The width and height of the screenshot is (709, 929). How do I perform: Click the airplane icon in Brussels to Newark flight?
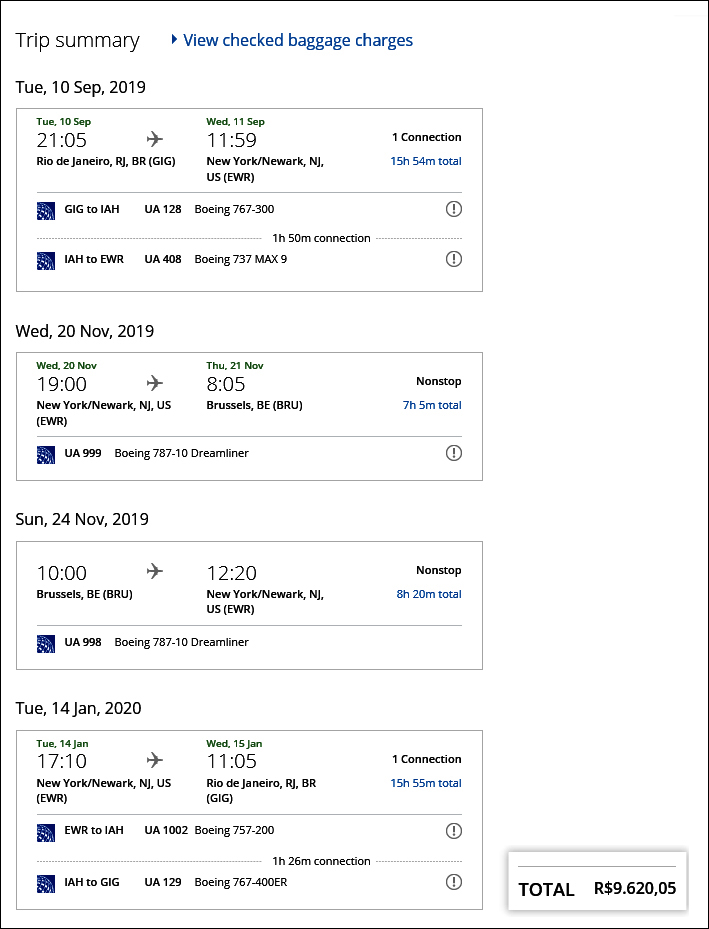point(154,571)
